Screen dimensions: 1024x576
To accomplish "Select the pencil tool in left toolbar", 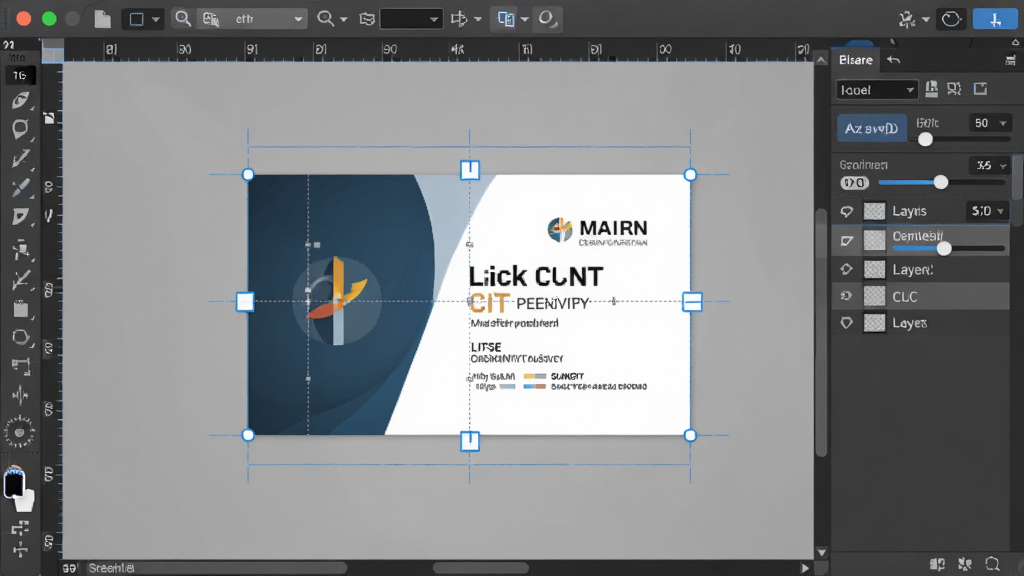I will 20,158.
